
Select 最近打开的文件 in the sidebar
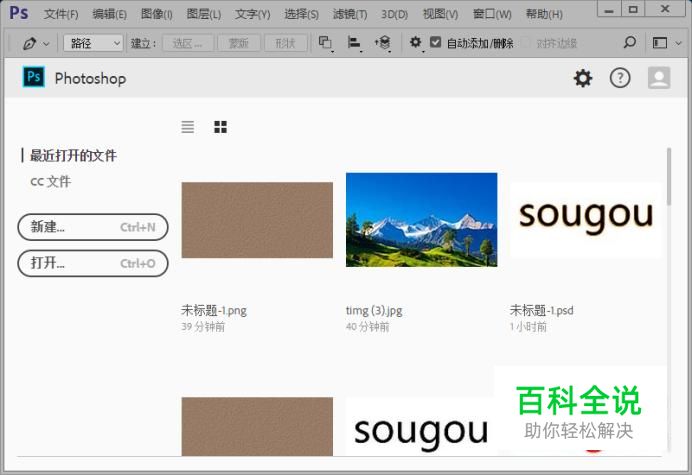tap(73, 155)
